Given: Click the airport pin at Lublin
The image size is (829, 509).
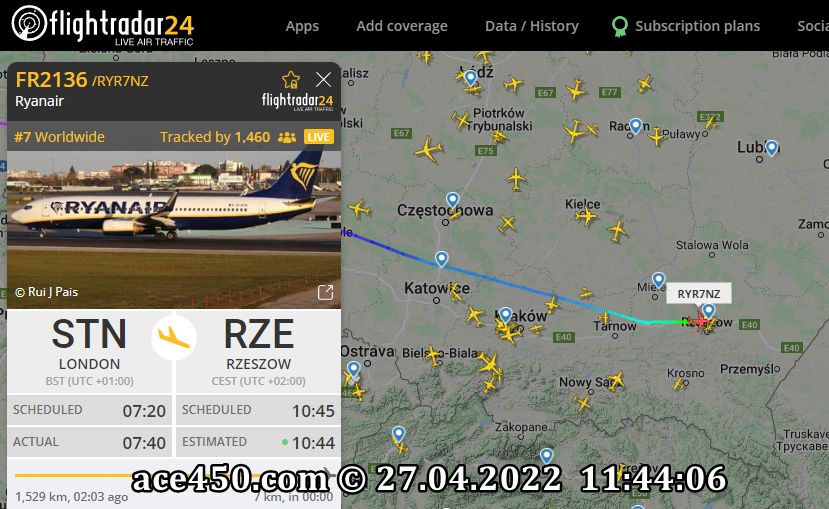Looking at the screenshot, I should (x=771, y=148).
